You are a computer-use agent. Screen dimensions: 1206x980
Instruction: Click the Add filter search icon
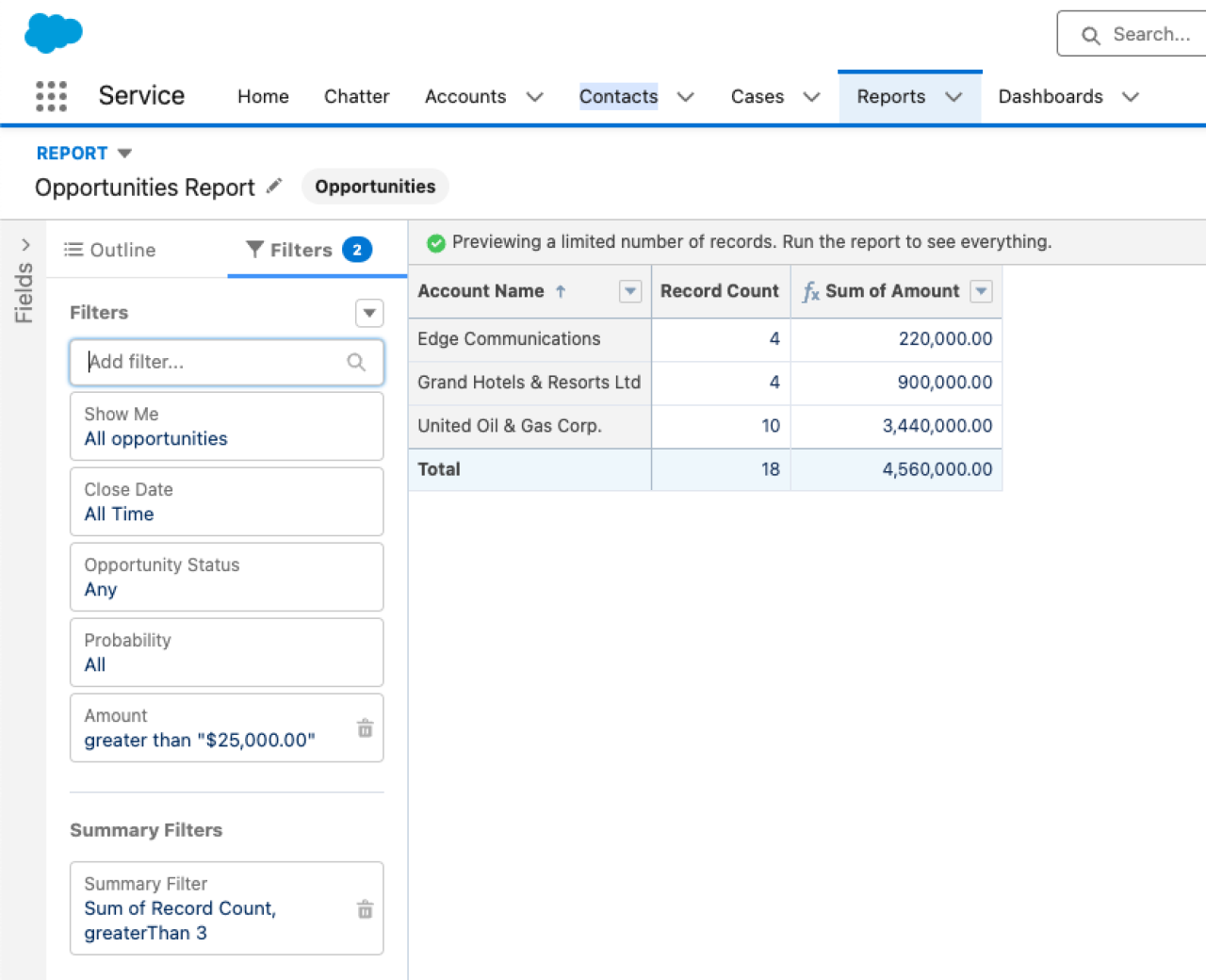[356, 362]
